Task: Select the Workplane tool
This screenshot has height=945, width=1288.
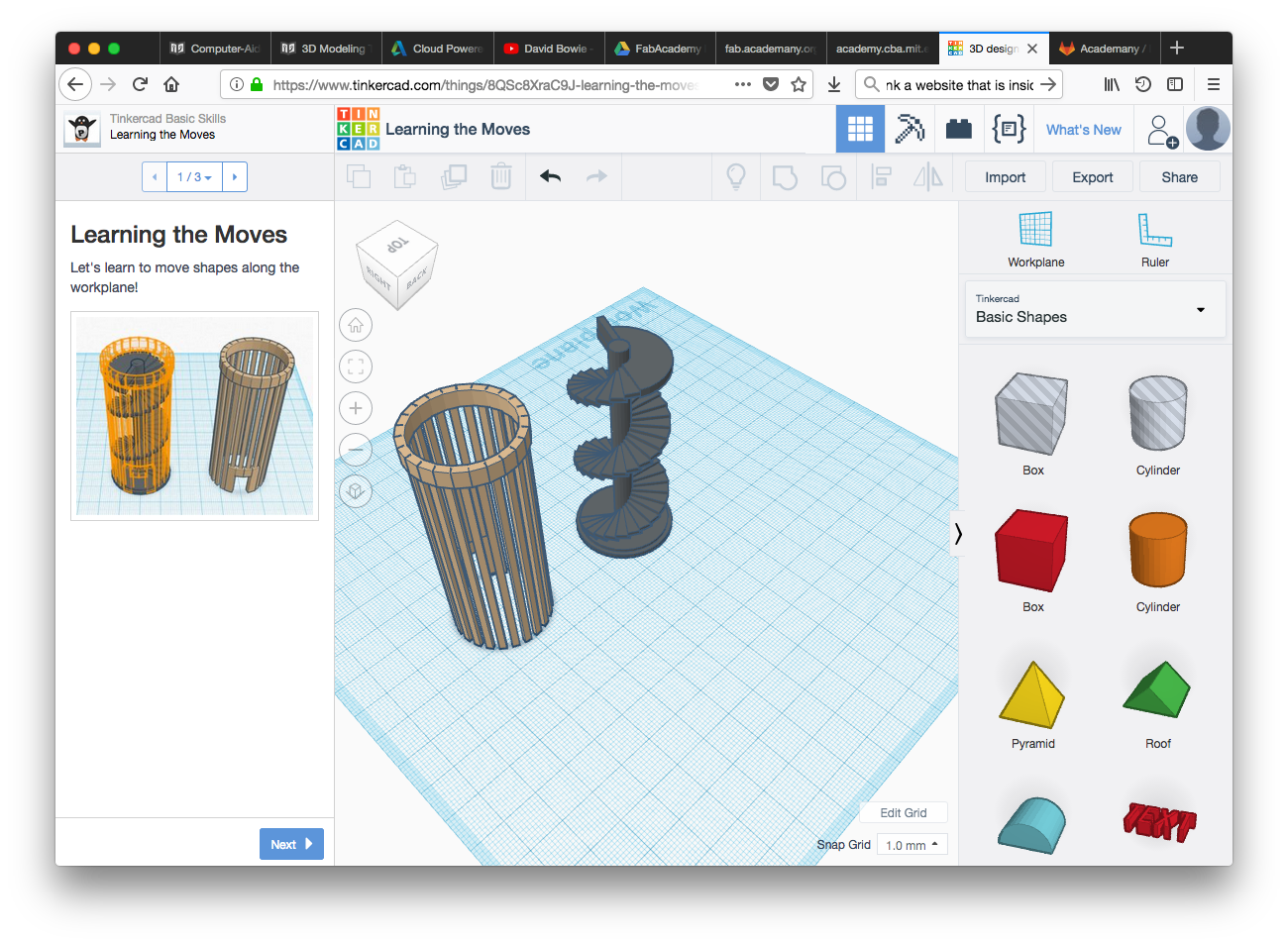Action: tap(1036, 240)
